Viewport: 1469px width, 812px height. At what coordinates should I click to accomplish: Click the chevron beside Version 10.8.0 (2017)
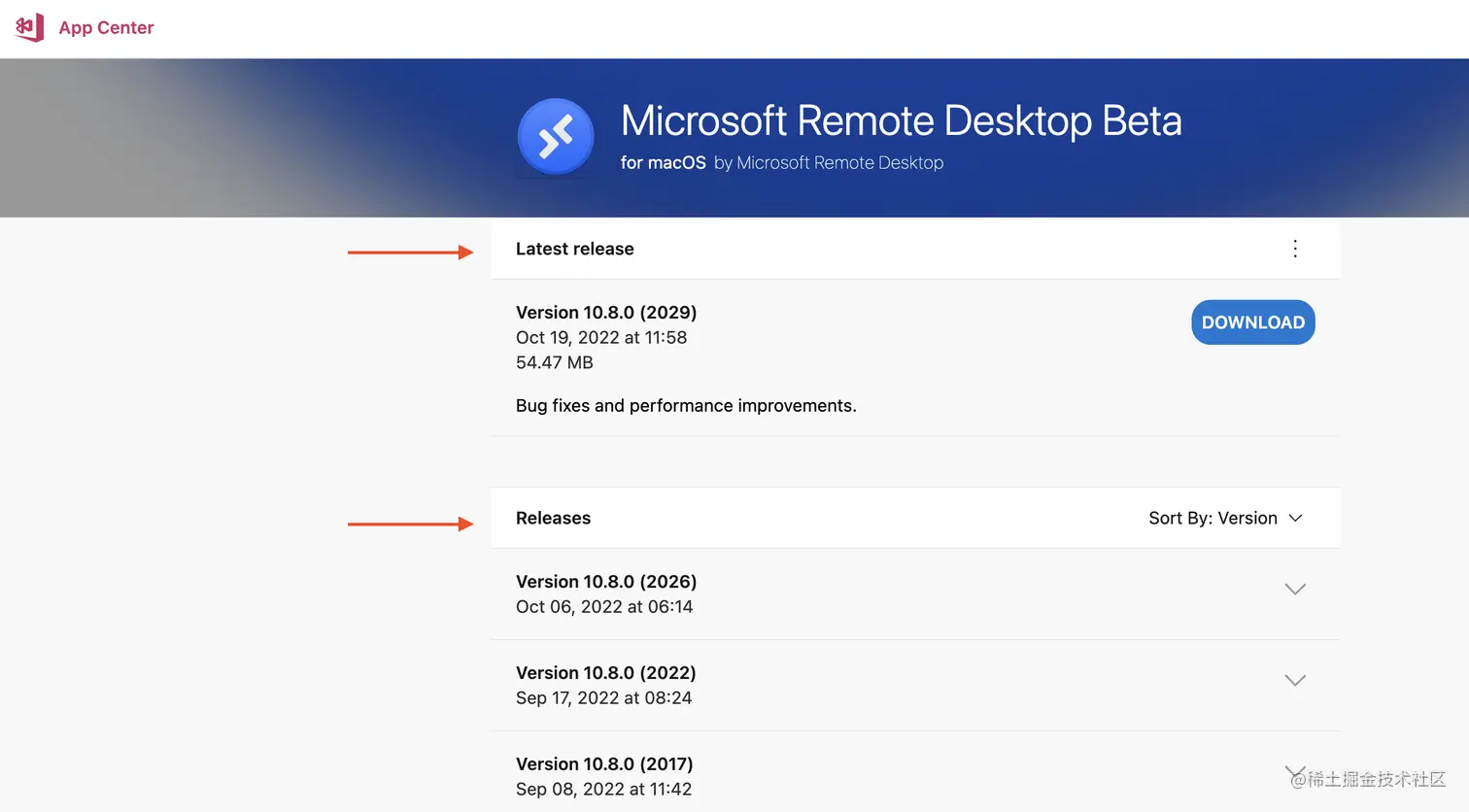1294,767
